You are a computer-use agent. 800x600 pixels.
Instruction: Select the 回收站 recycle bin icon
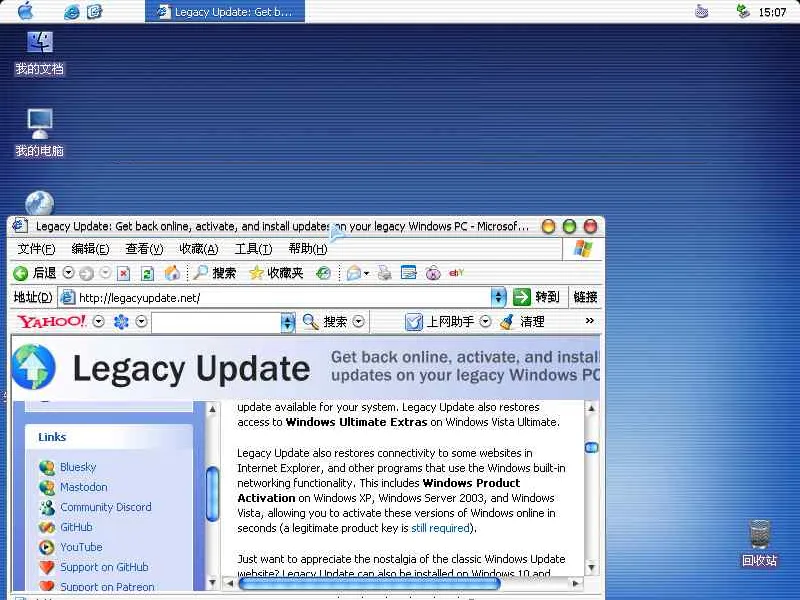click(x=759, y=544)
